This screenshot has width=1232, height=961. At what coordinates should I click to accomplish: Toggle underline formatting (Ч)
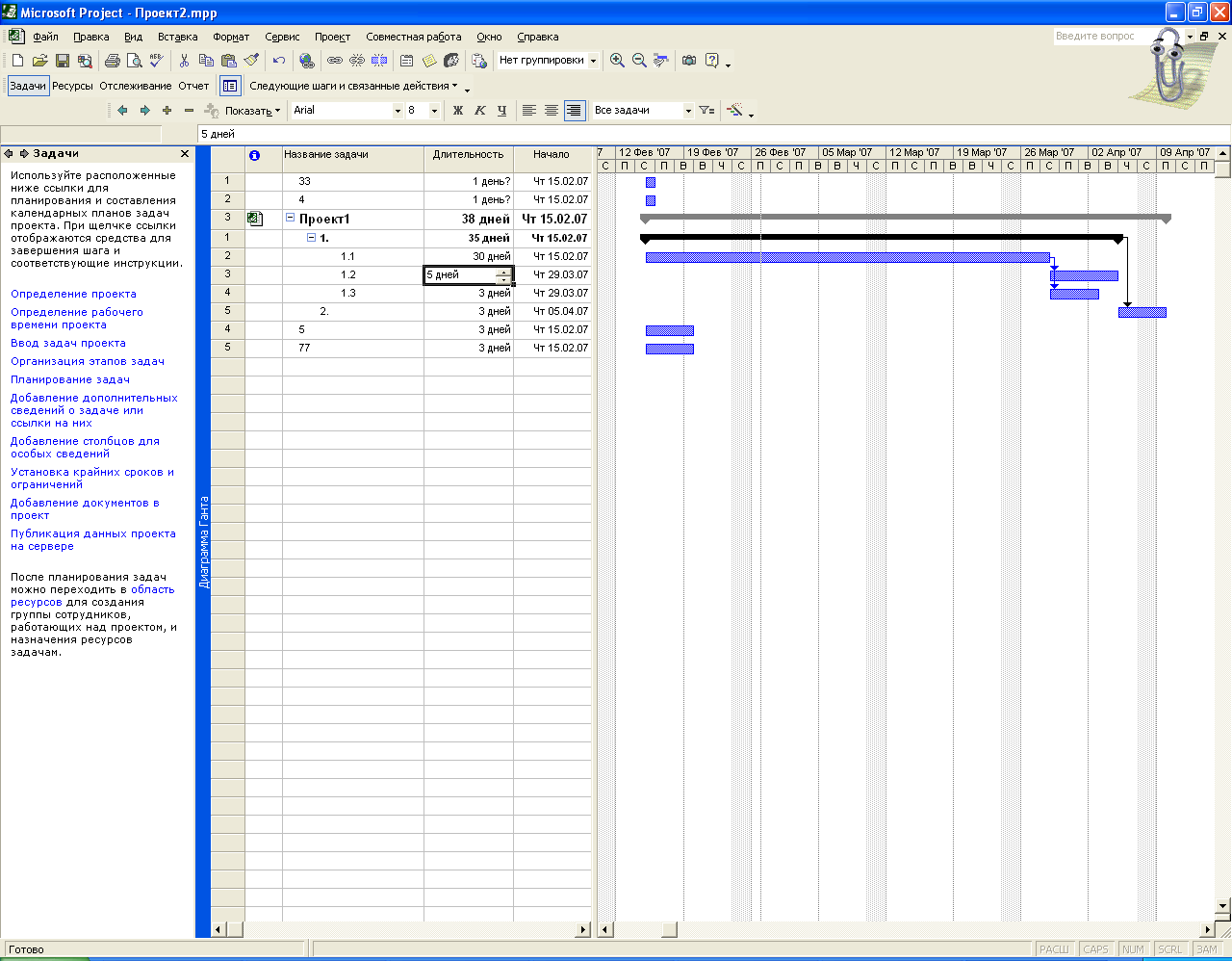(x=502, y=111)
